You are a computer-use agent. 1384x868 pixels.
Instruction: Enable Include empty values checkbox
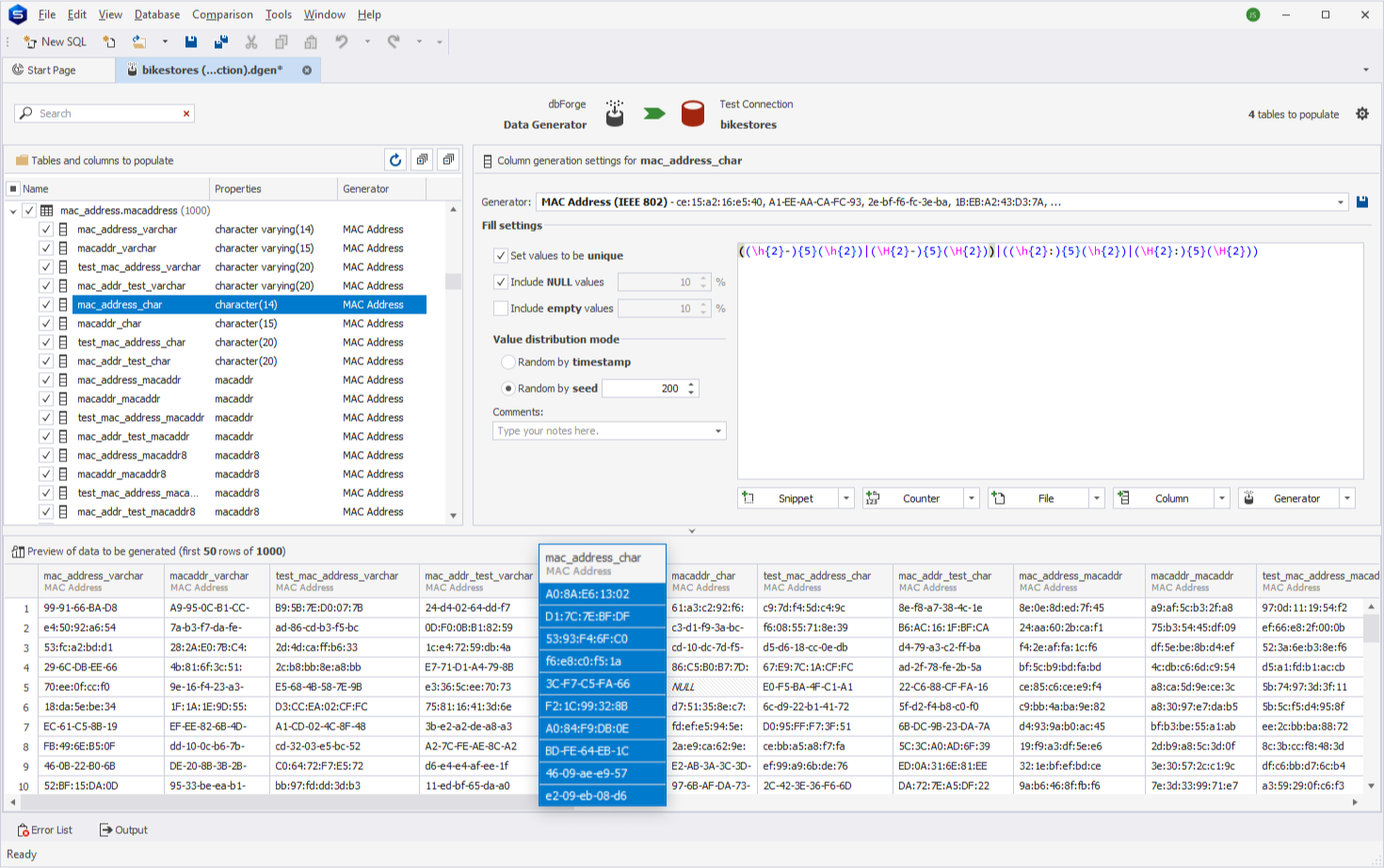click(501, 308)
